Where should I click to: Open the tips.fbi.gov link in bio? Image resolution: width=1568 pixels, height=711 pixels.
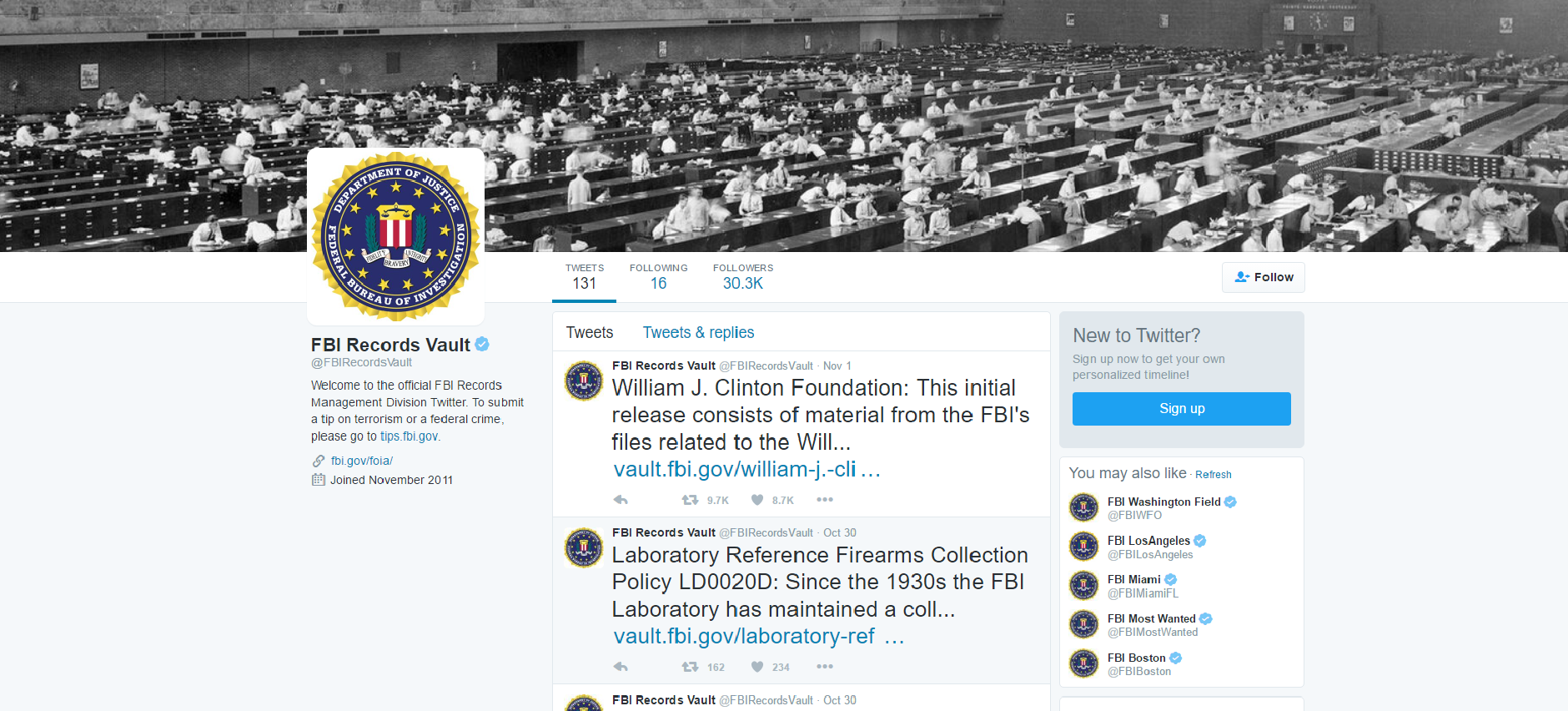[409, 436]
